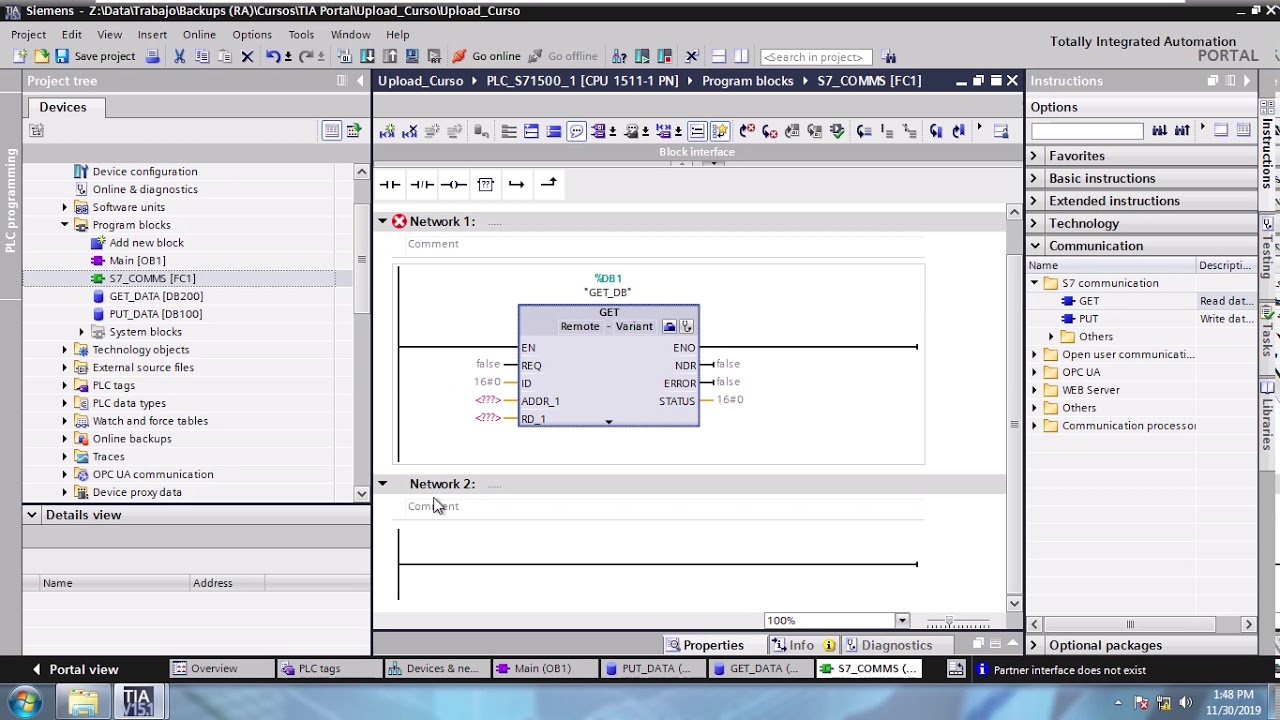Click the Go online button

point(487,56)
